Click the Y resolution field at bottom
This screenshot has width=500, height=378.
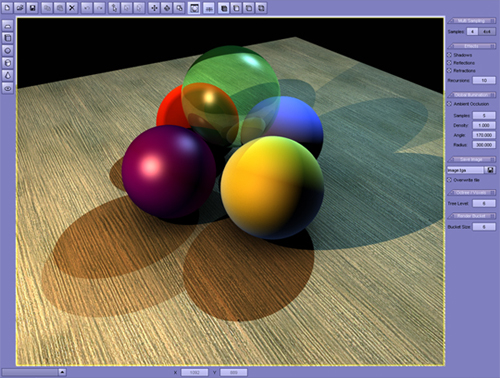(x=234, y=372)
